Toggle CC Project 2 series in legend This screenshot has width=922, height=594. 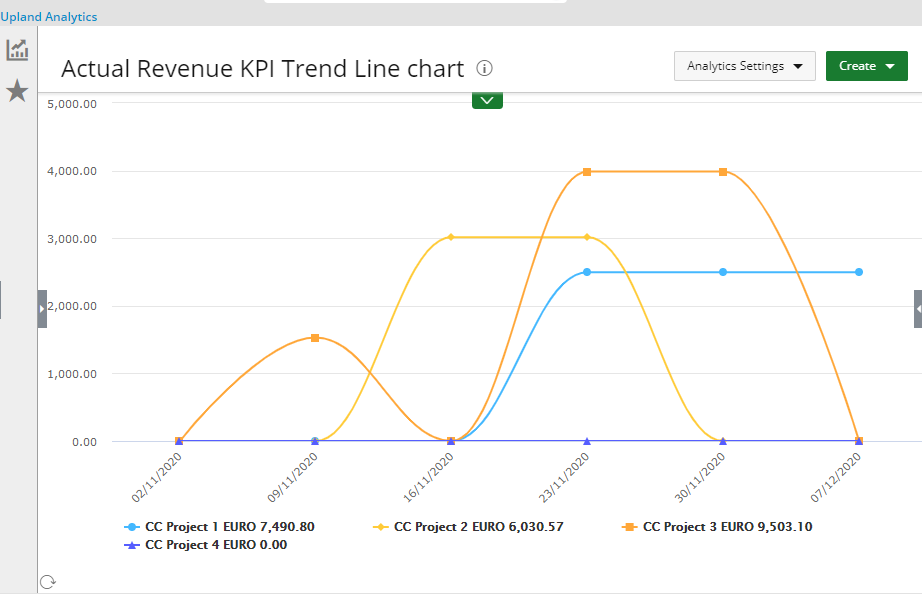[468, 526]
